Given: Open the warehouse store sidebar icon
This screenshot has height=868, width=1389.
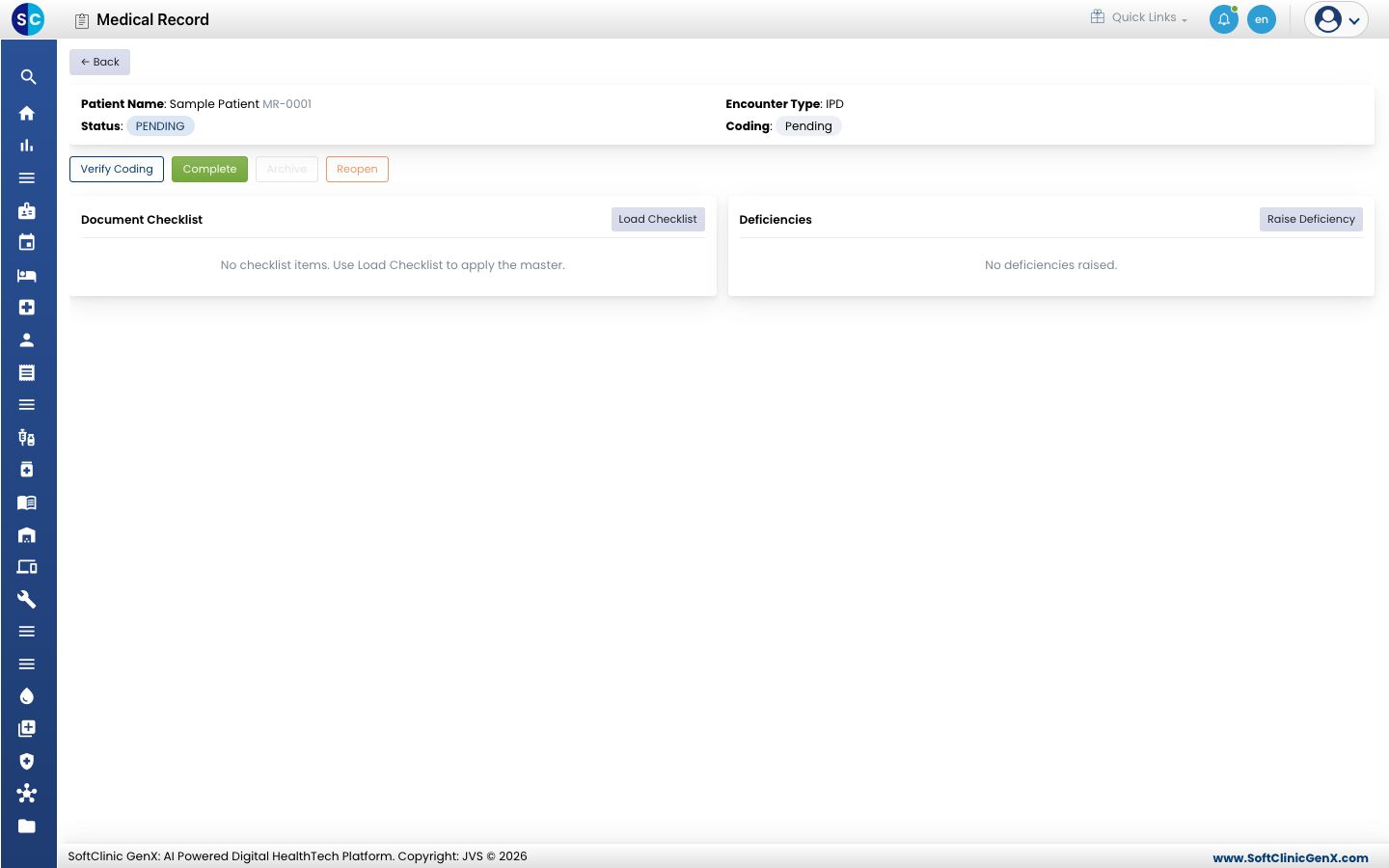Looking at the screenshot, I should (x=27, y=535).
